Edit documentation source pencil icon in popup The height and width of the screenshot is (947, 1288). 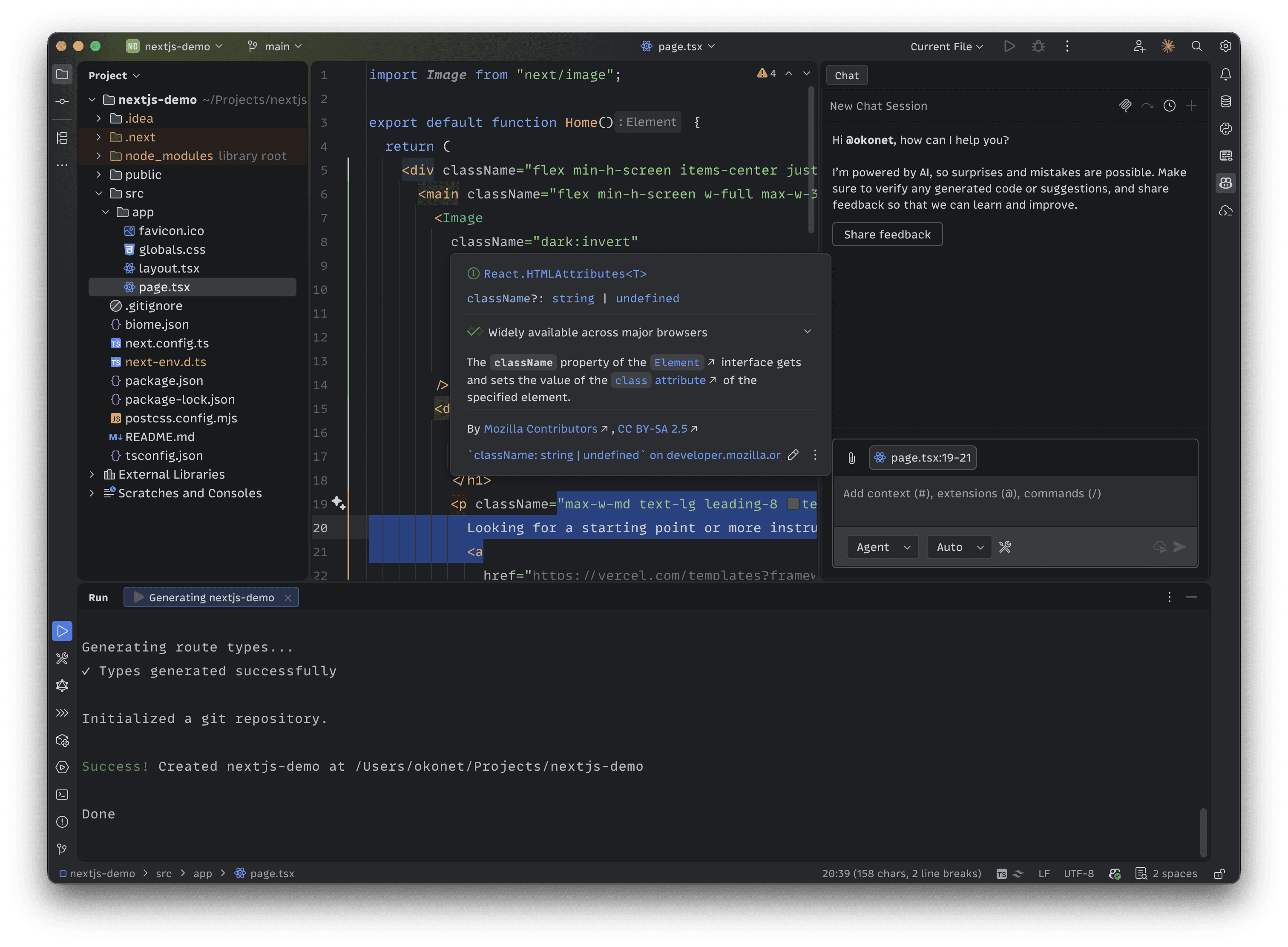(793, 455)
